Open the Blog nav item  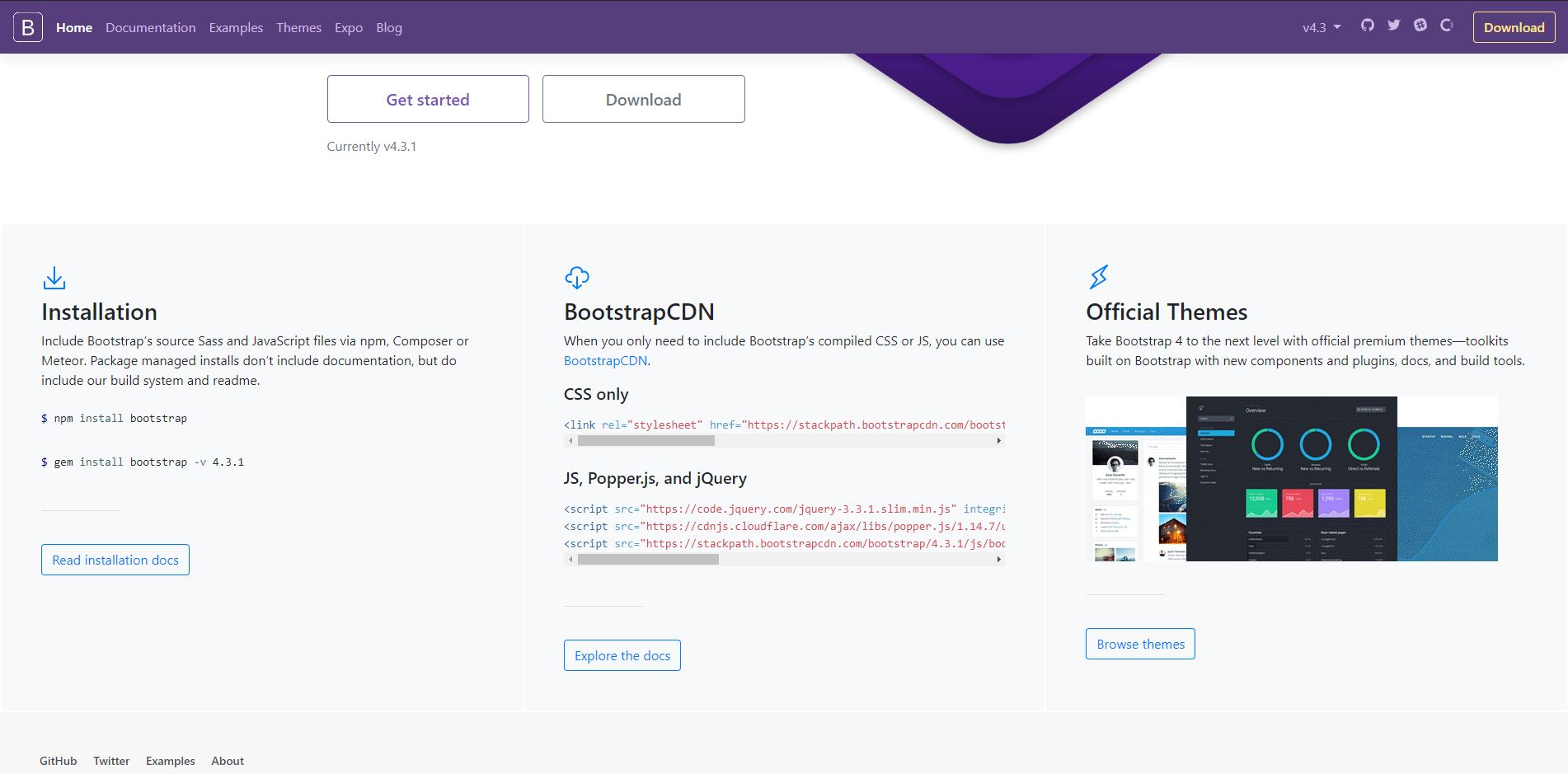point(388,27)
